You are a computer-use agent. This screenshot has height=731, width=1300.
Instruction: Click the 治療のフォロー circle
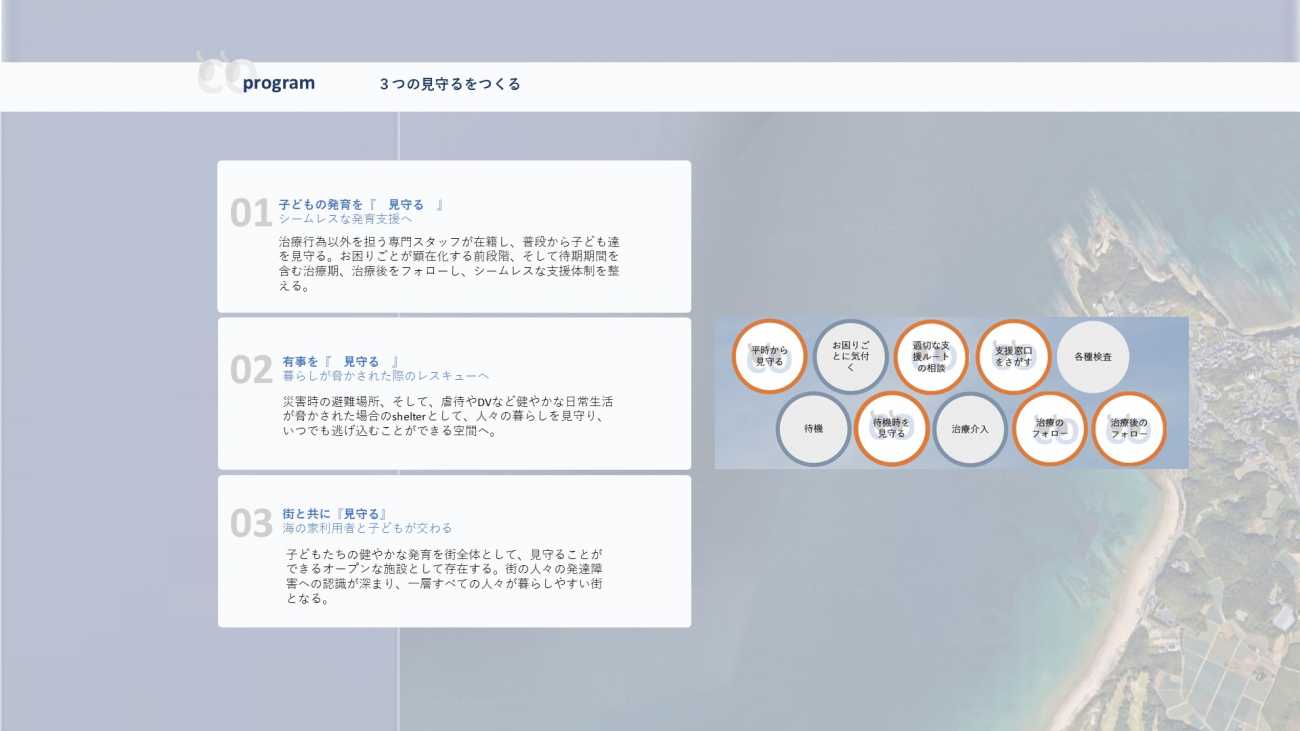(x=1049, y=429)
